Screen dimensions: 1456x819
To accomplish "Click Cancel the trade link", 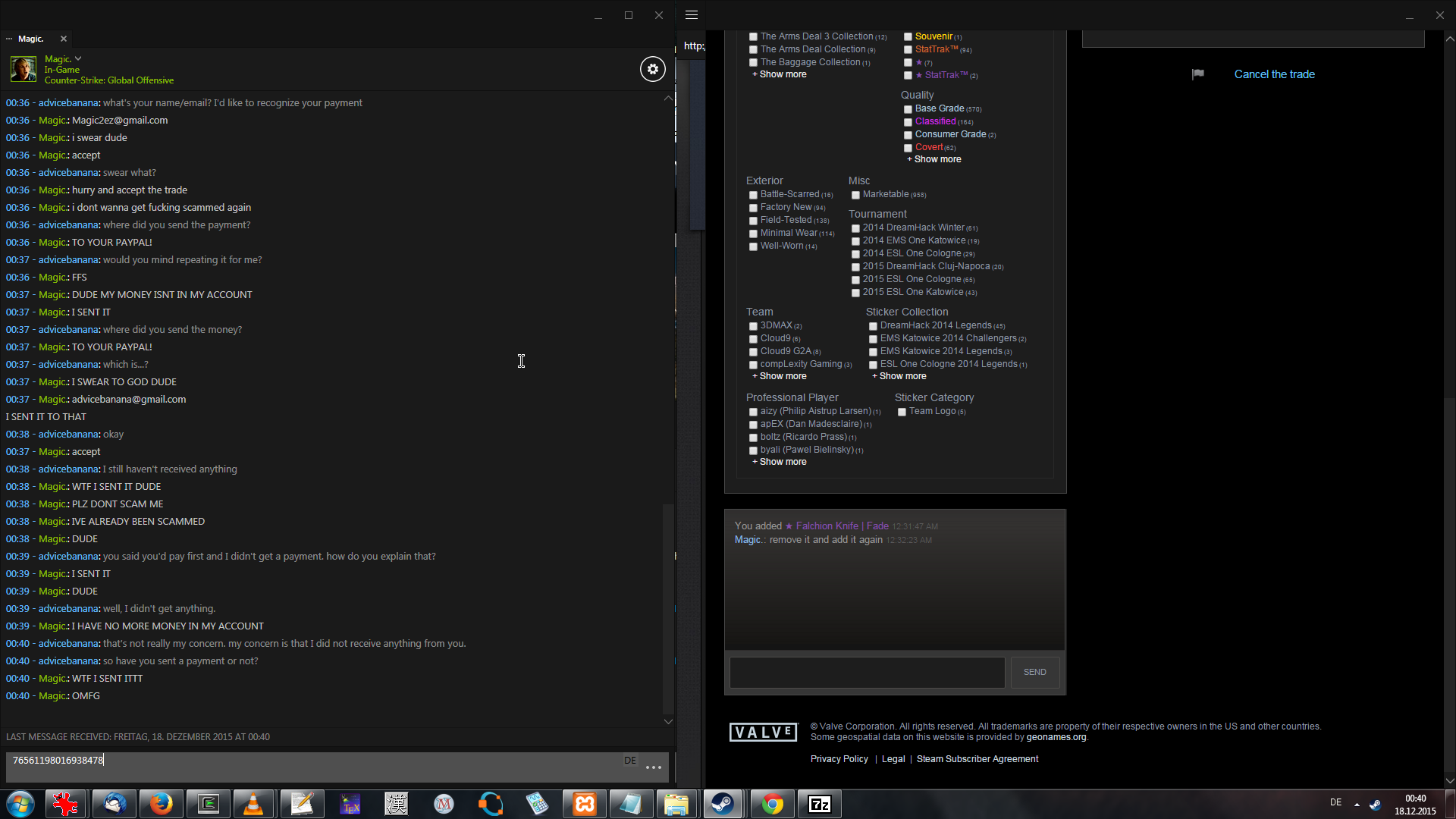I will point(1274,74).
